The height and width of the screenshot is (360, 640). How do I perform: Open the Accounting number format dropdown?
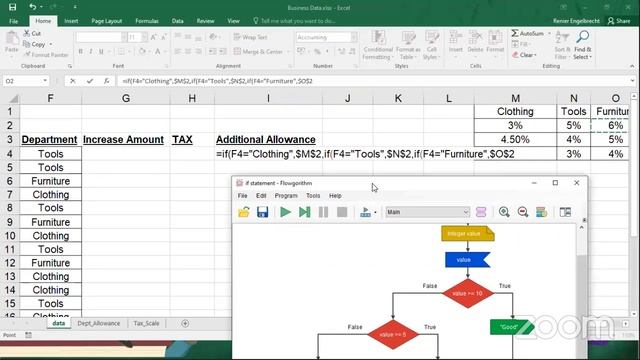point(354,38)
